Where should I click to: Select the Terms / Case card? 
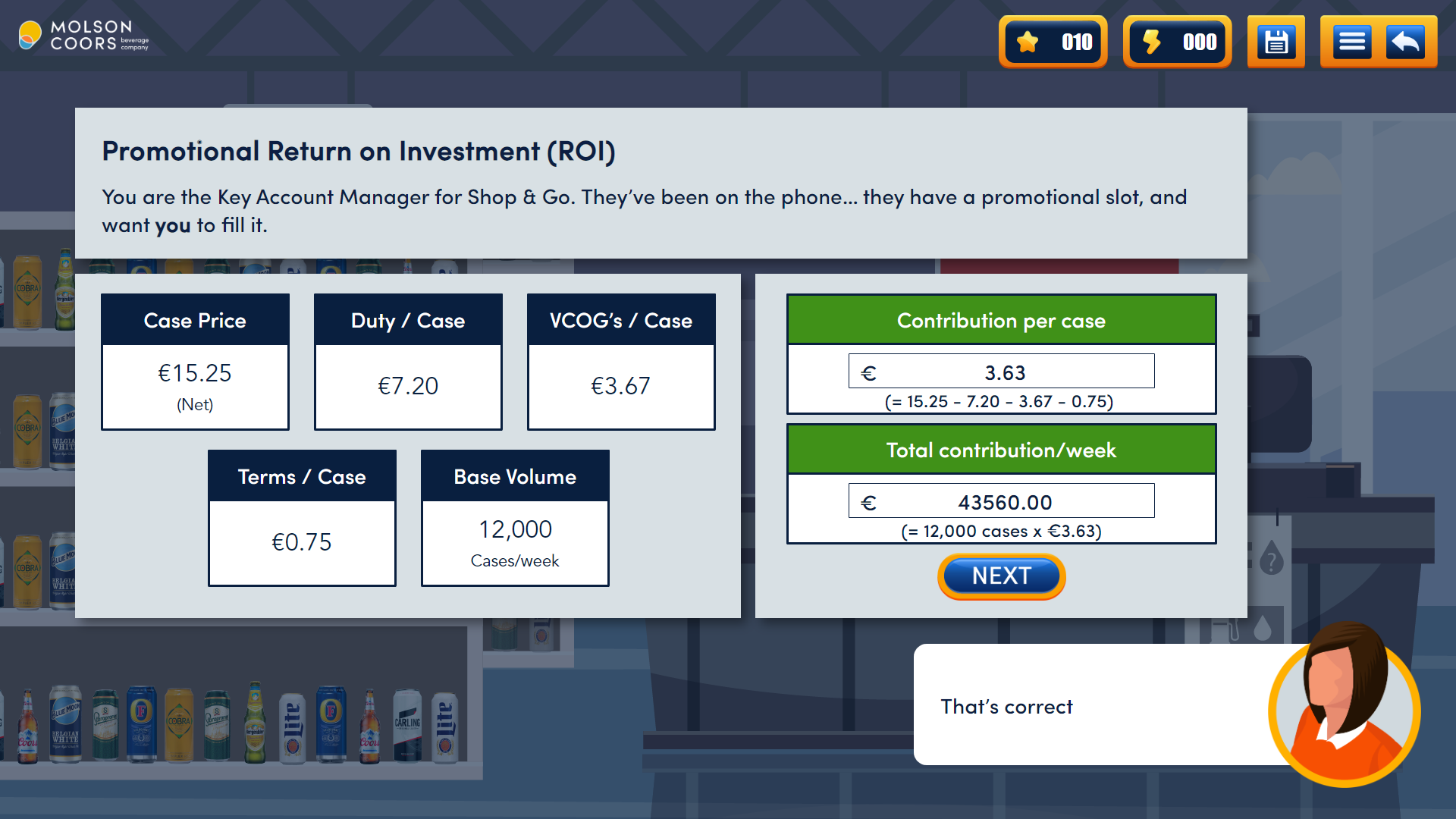[302, 518]
